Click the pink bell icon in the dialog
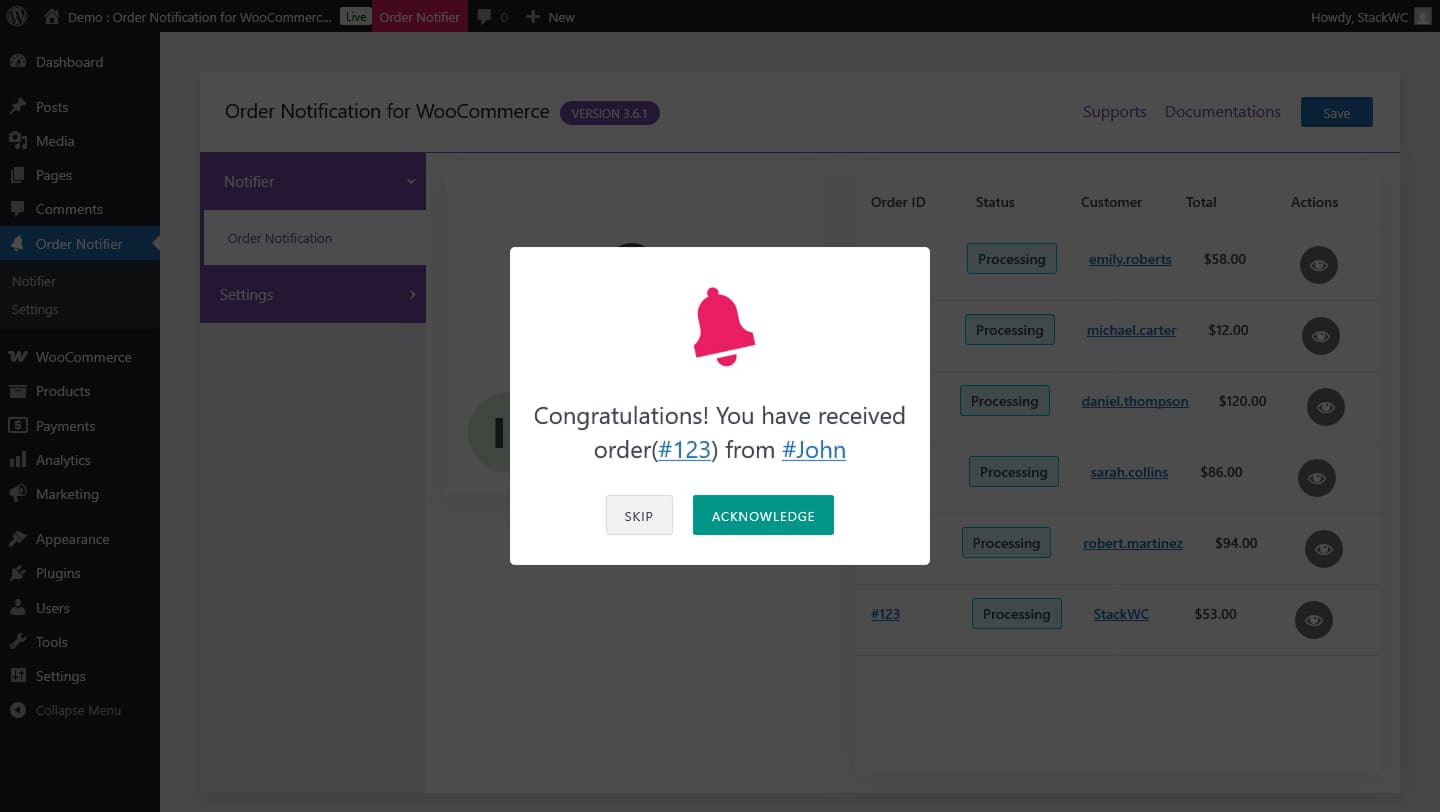Screen dimensions: 1440x812 click(x=723, y=326)
